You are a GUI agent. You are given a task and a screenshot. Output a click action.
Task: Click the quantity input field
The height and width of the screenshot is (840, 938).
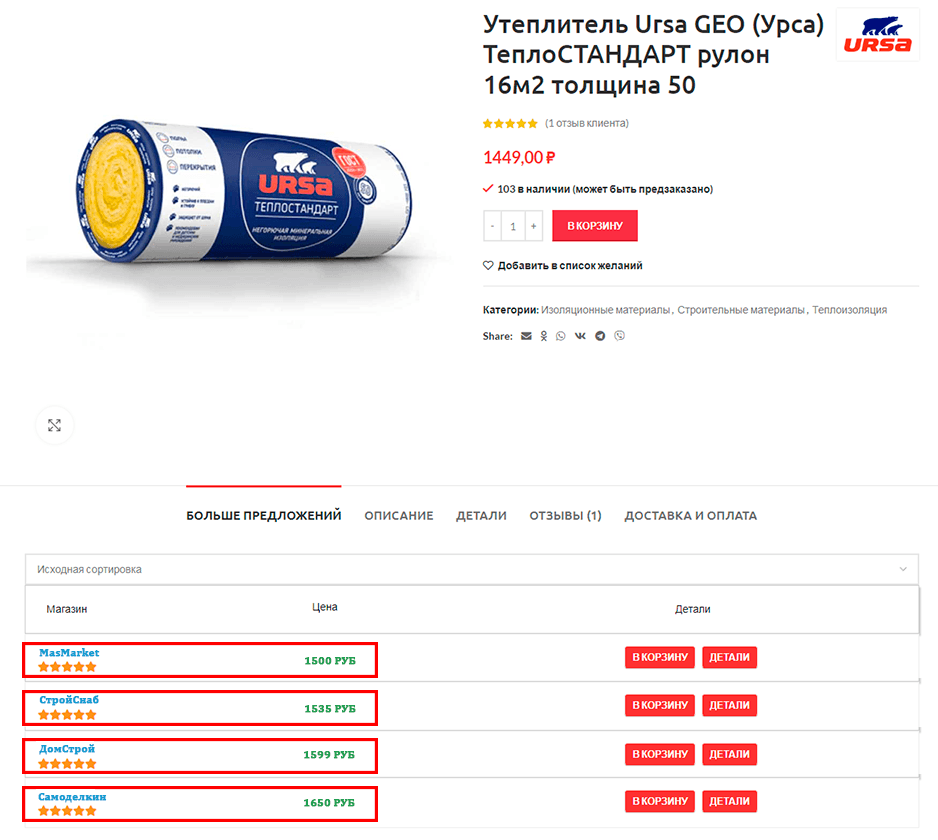513,226
